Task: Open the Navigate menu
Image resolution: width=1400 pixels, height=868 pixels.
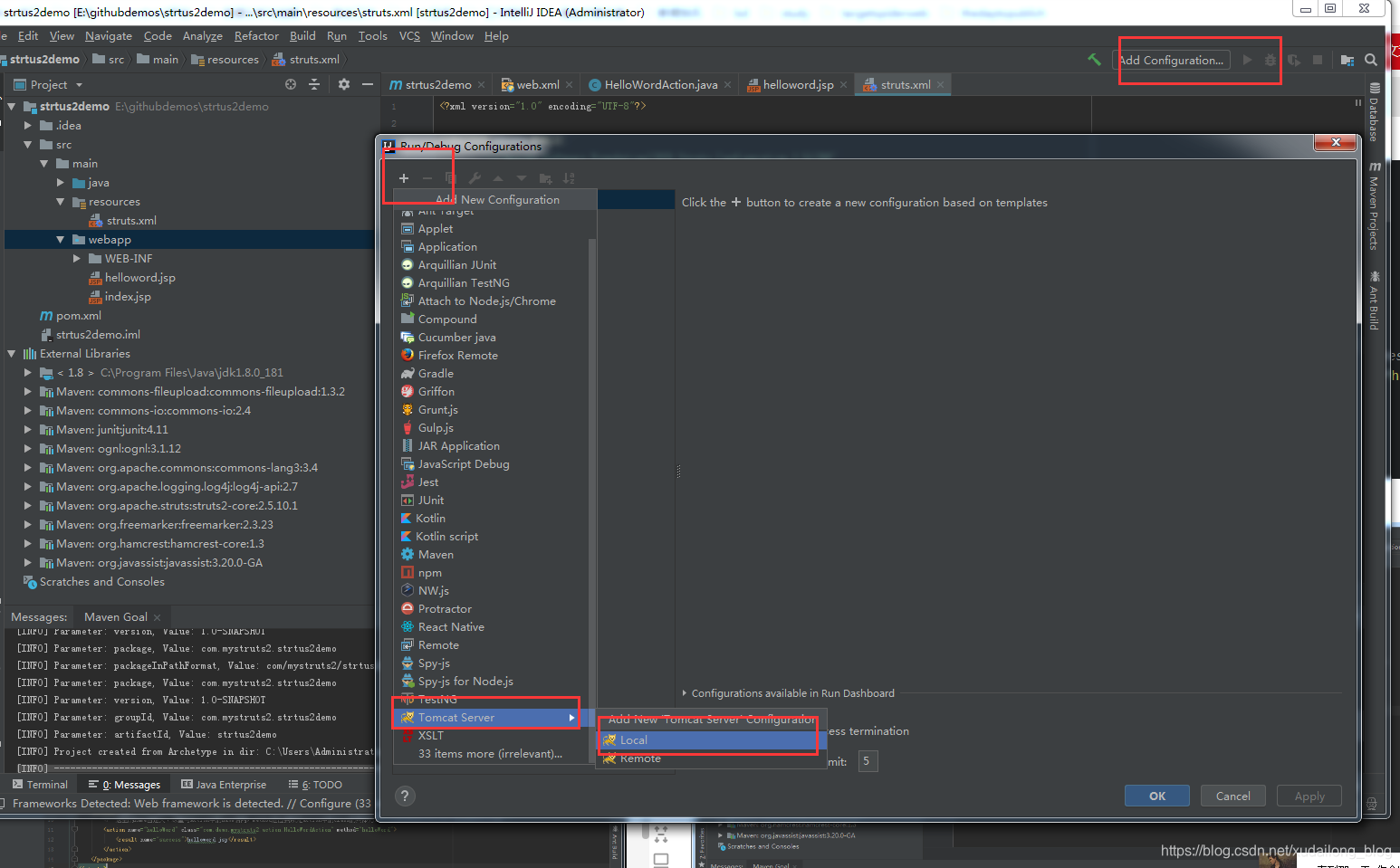Action: pos(109,36)
